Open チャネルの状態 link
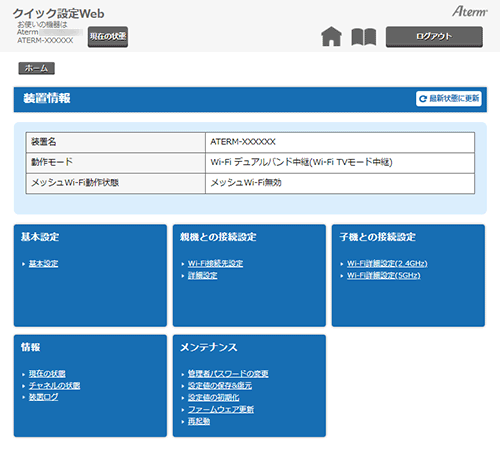 [54, 386]
